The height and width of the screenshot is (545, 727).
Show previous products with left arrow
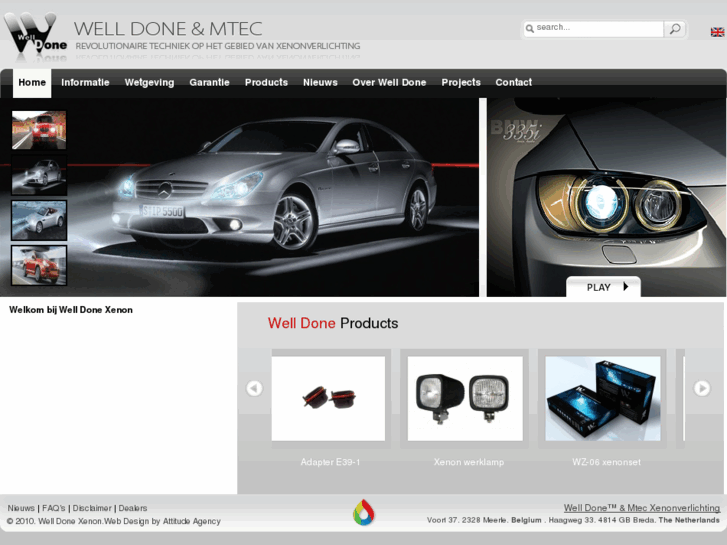[x=254, y=388]
